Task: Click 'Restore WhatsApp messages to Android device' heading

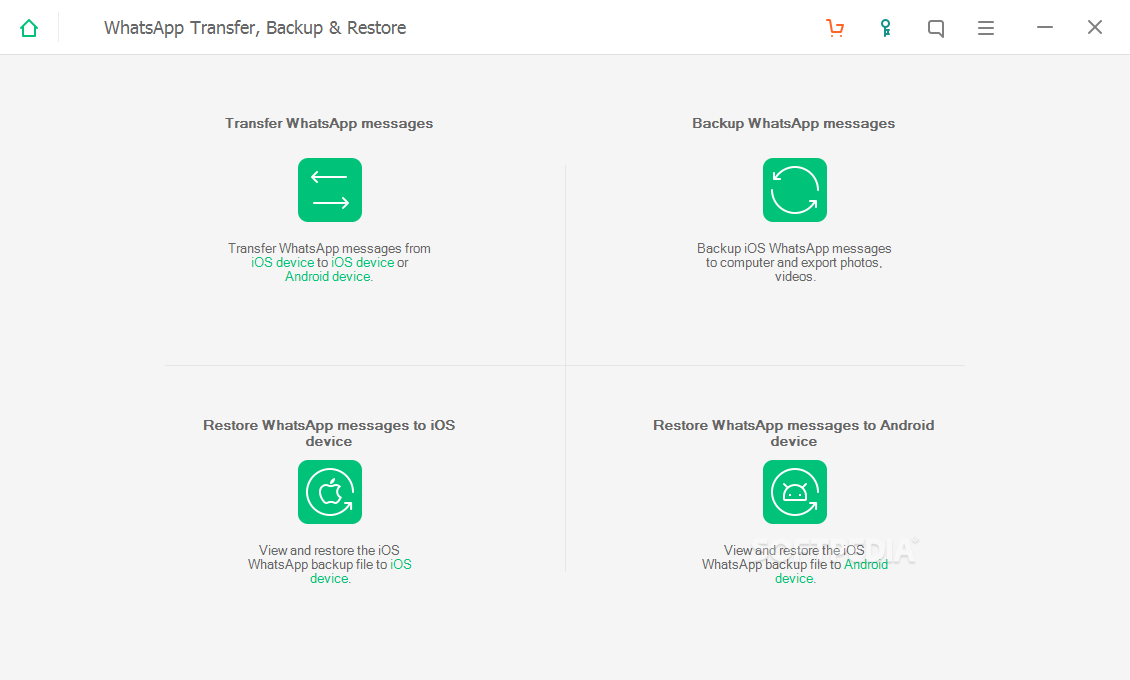Action: tap(793, 433)
